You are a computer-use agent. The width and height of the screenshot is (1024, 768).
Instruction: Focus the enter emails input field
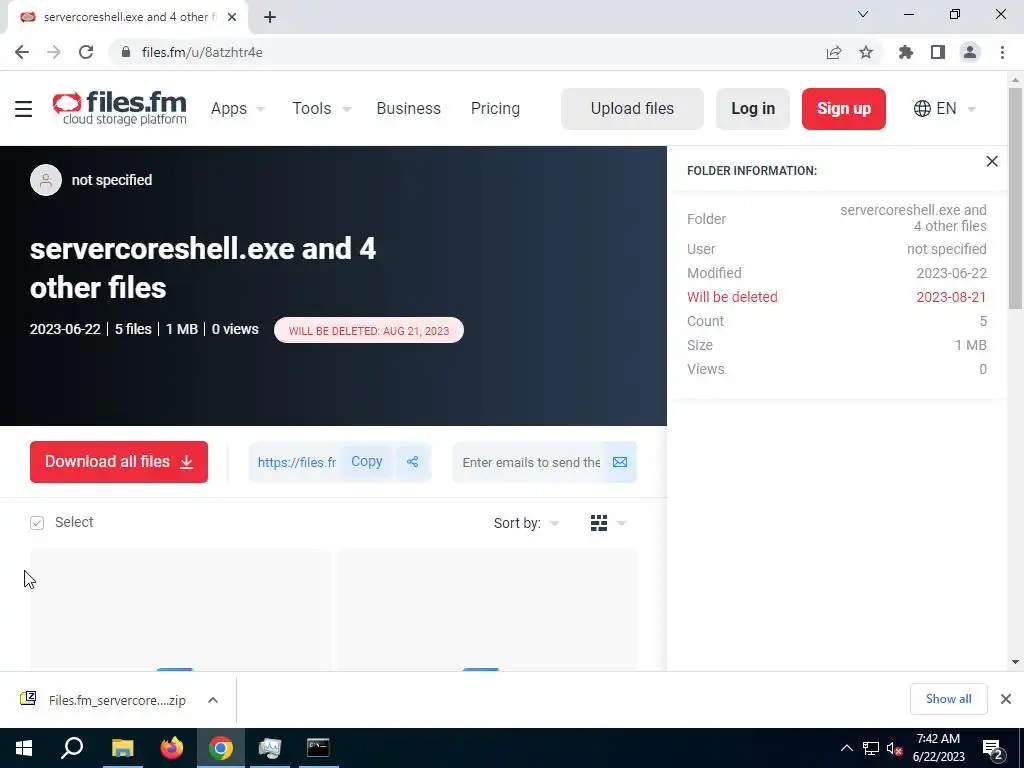pos(530,462)
